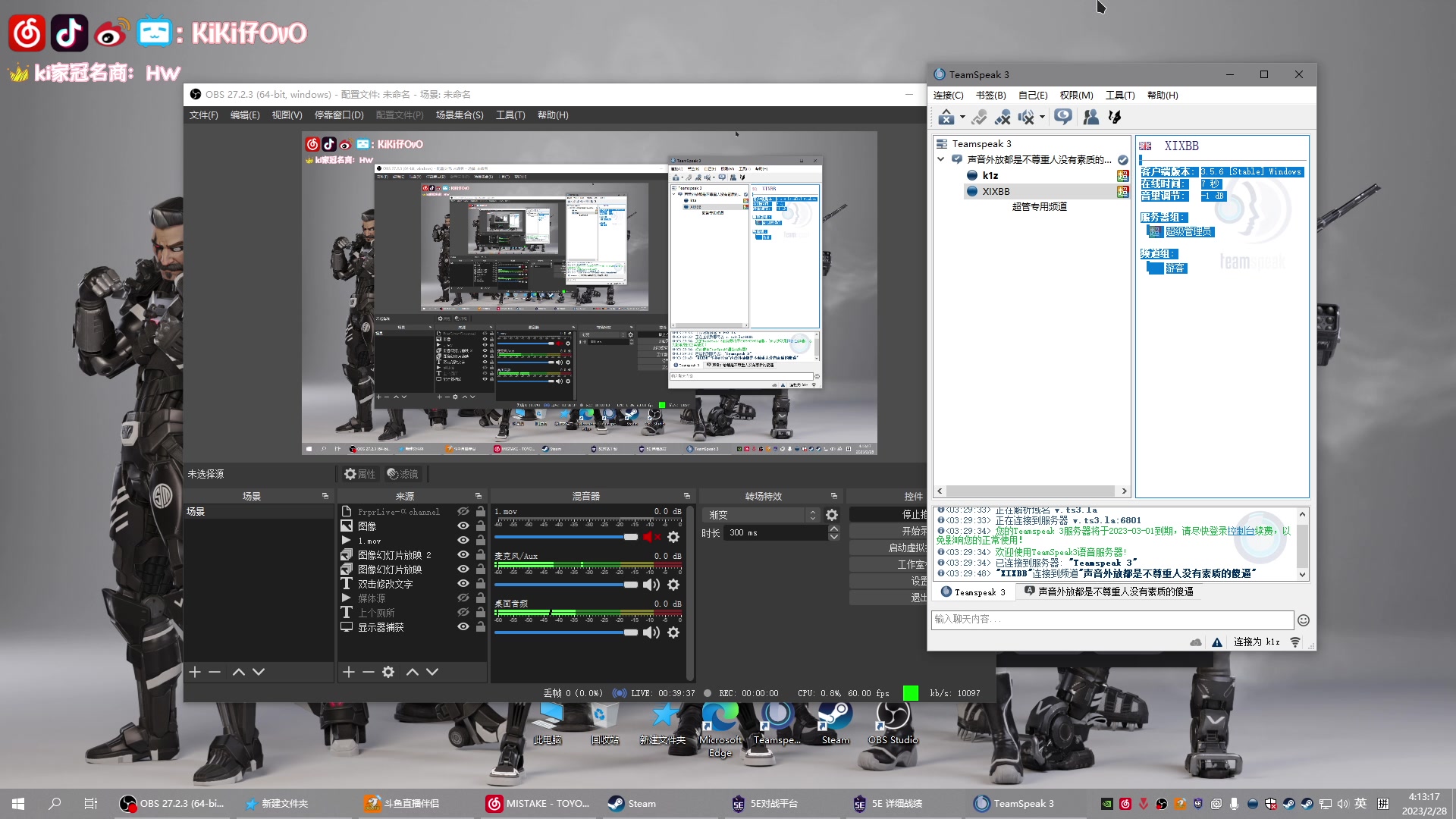Move scene down with the down arrow
Image resolution: width=1456 pixels, height=819 pixels.
259,672
